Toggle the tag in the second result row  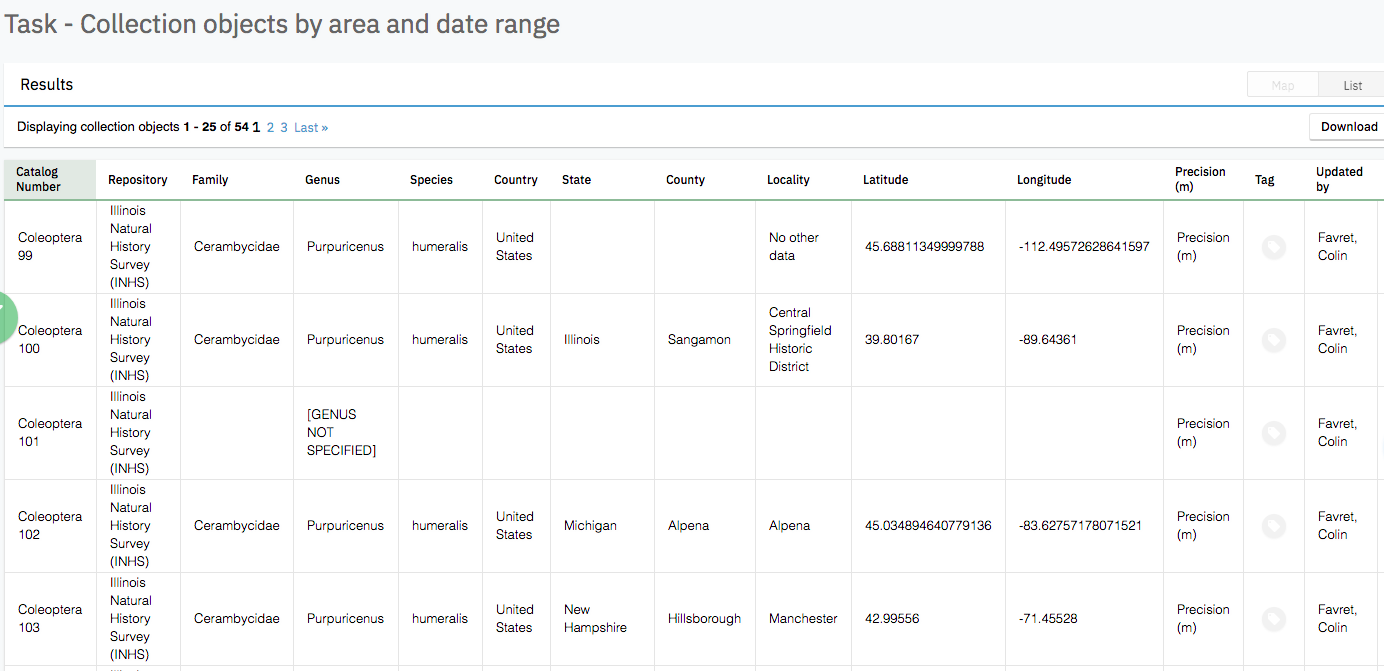point(1274,340)
